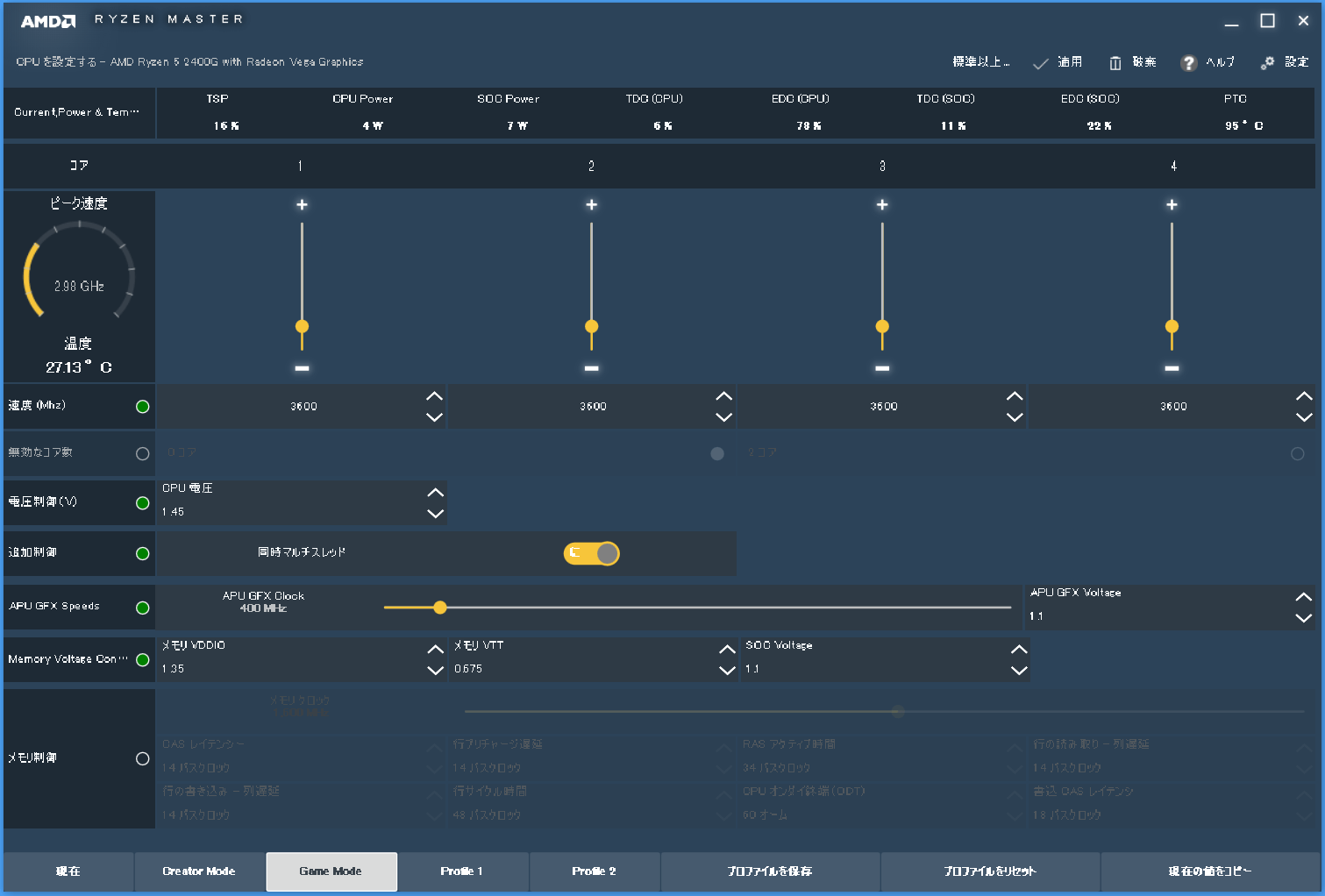Toggle the memory control indicator
Screen dimensions: 1325x896
click(x=143, y=759)
